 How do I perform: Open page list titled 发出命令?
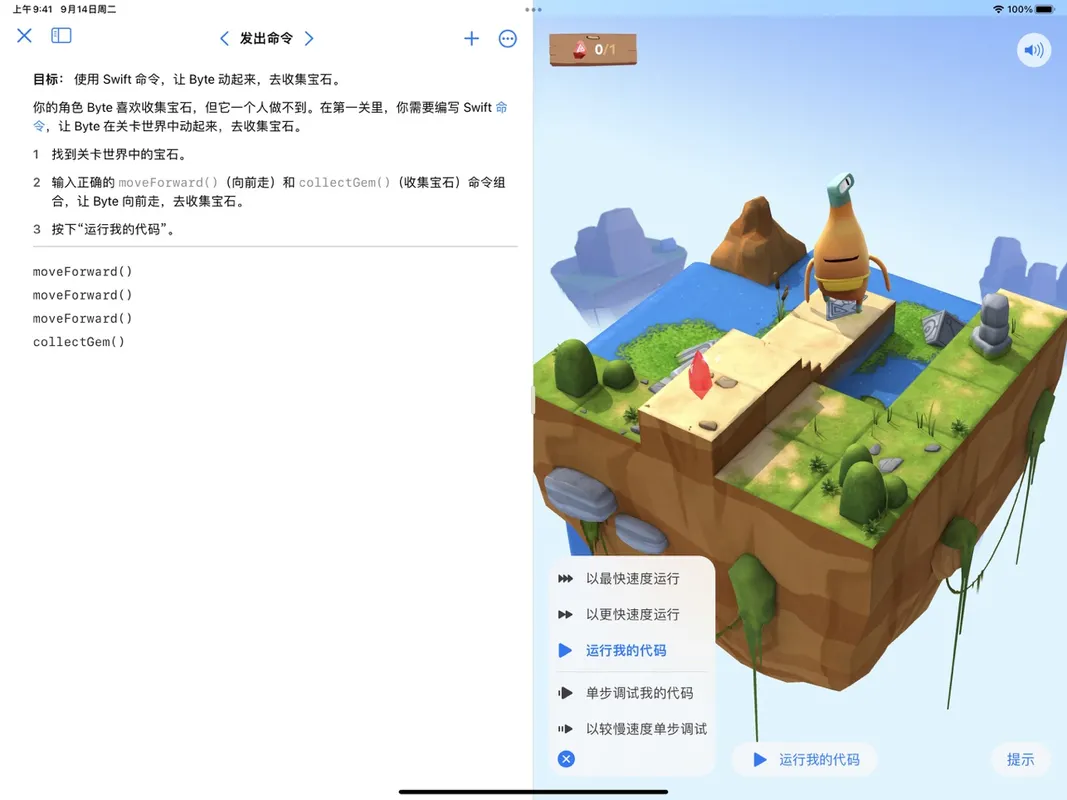[x=266, y=39]
